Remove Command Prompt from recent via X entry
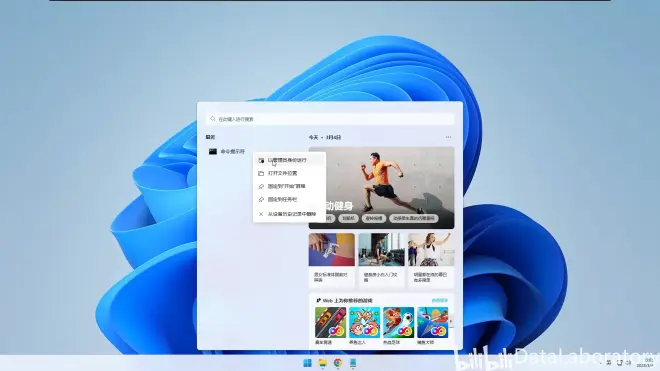 click(x=289, y=214)
